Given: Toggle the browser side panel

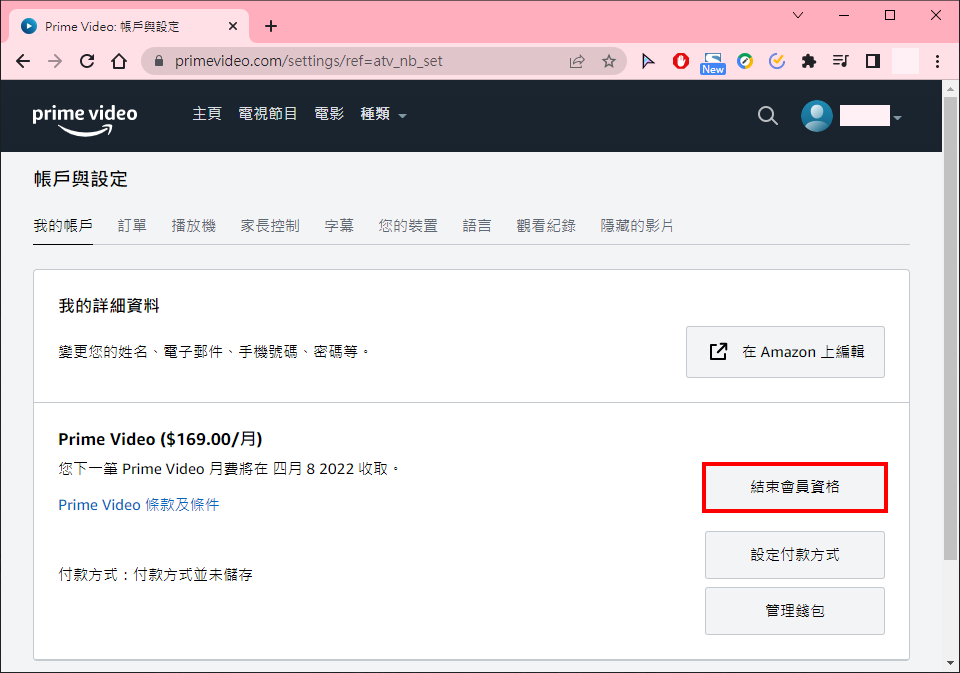Looking at the screenshot, I should click(873, 61).
